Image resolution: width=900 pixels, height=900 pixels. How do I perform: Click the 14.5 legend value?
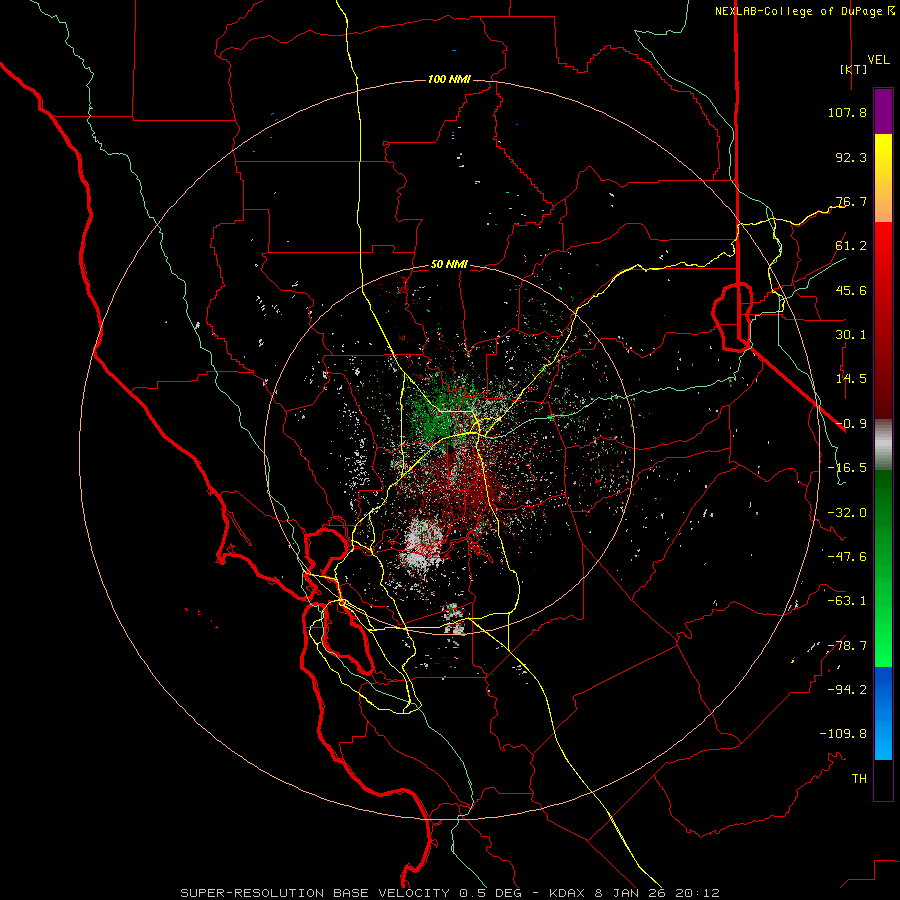(851, 379)
